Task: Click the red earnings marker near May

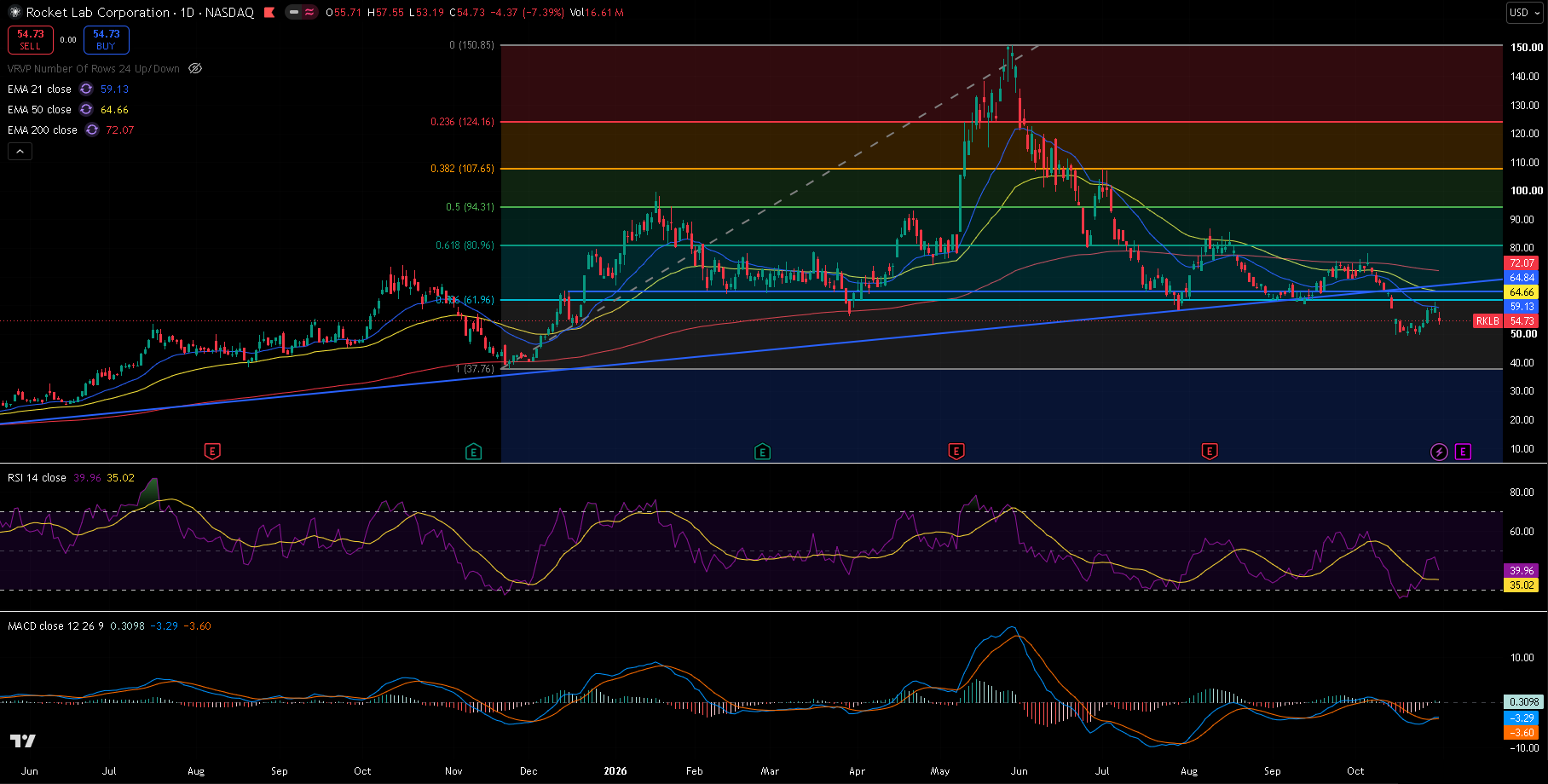Action: coord(956,452)
